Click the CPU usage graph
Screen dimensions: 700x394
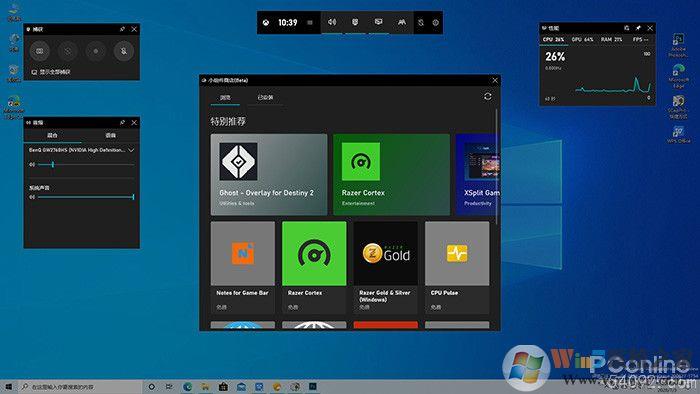pyautogui.click(x=613, y=85)
